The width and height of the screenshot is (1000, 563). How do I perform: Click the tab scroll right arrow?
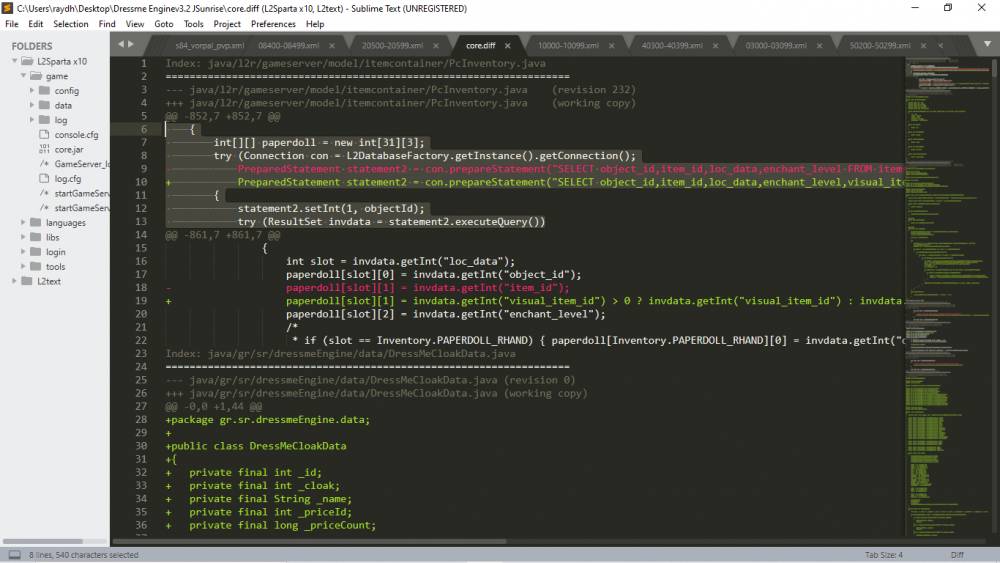(x=132, y=45)
